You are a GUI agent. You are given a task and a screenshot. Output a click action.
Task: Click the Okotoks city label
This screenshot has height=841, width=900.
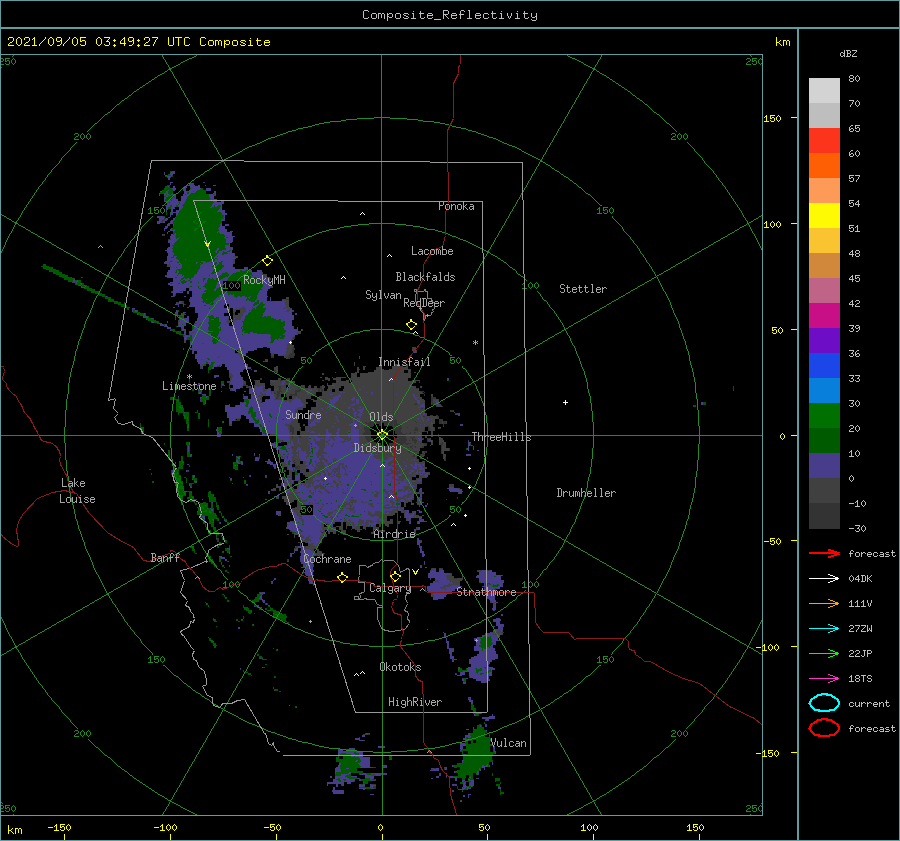pyautogui.click(x=400, y=667)
